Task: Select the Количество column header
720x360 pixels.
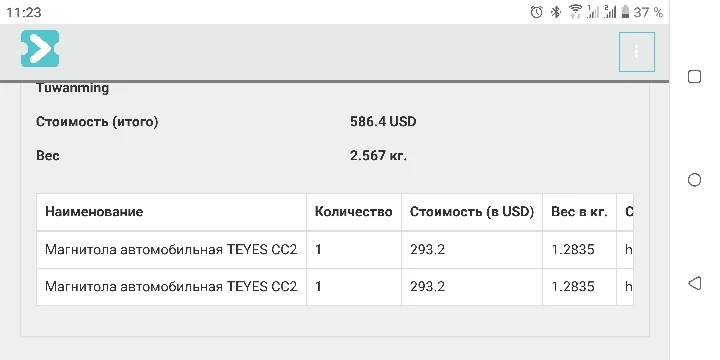Action: click(x=354, y=212)
